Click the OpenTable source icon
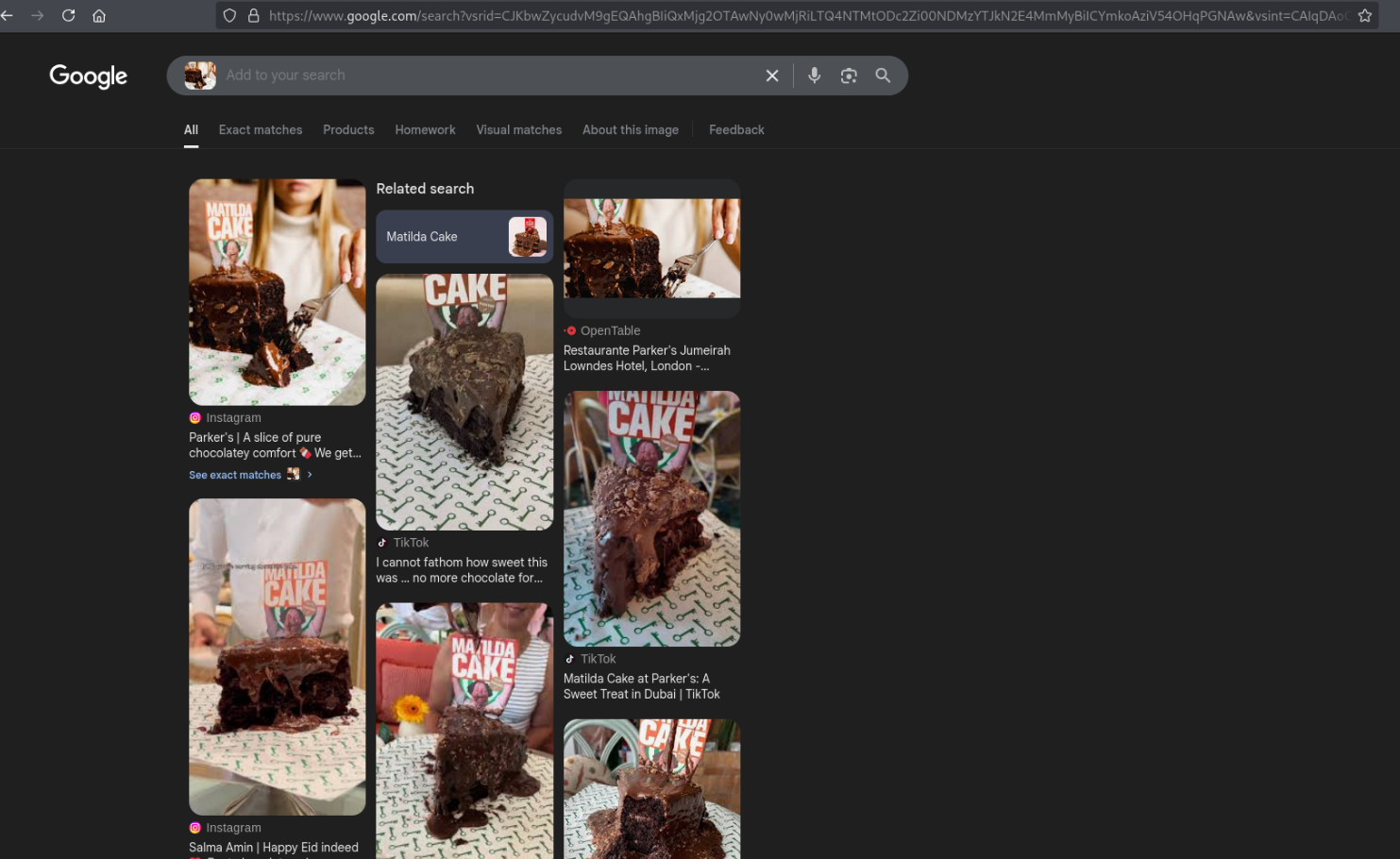The width and height of the screenshot is (1400, 859). pos(569,330)
